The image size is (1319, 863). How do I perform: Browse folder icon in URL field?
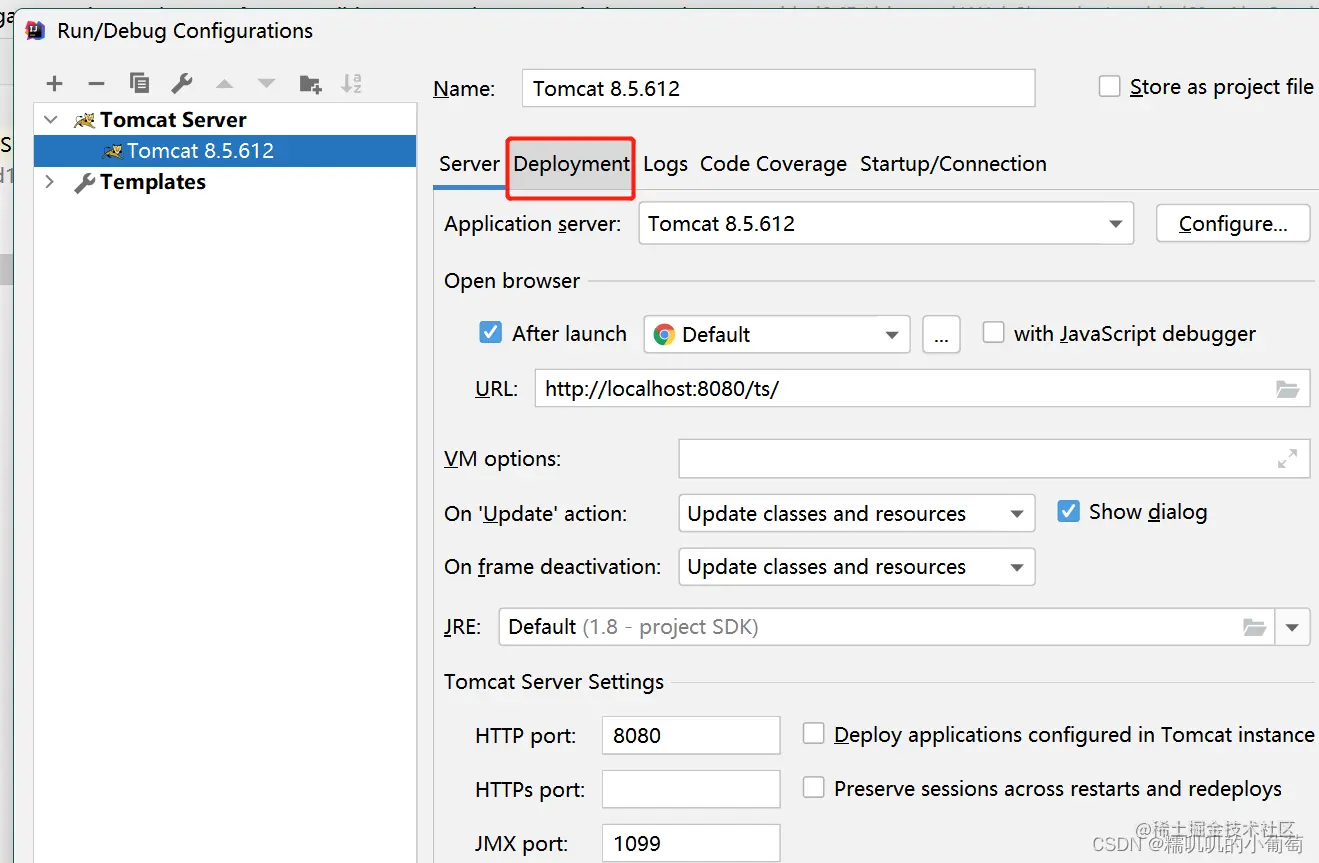tap(1288, 389)
